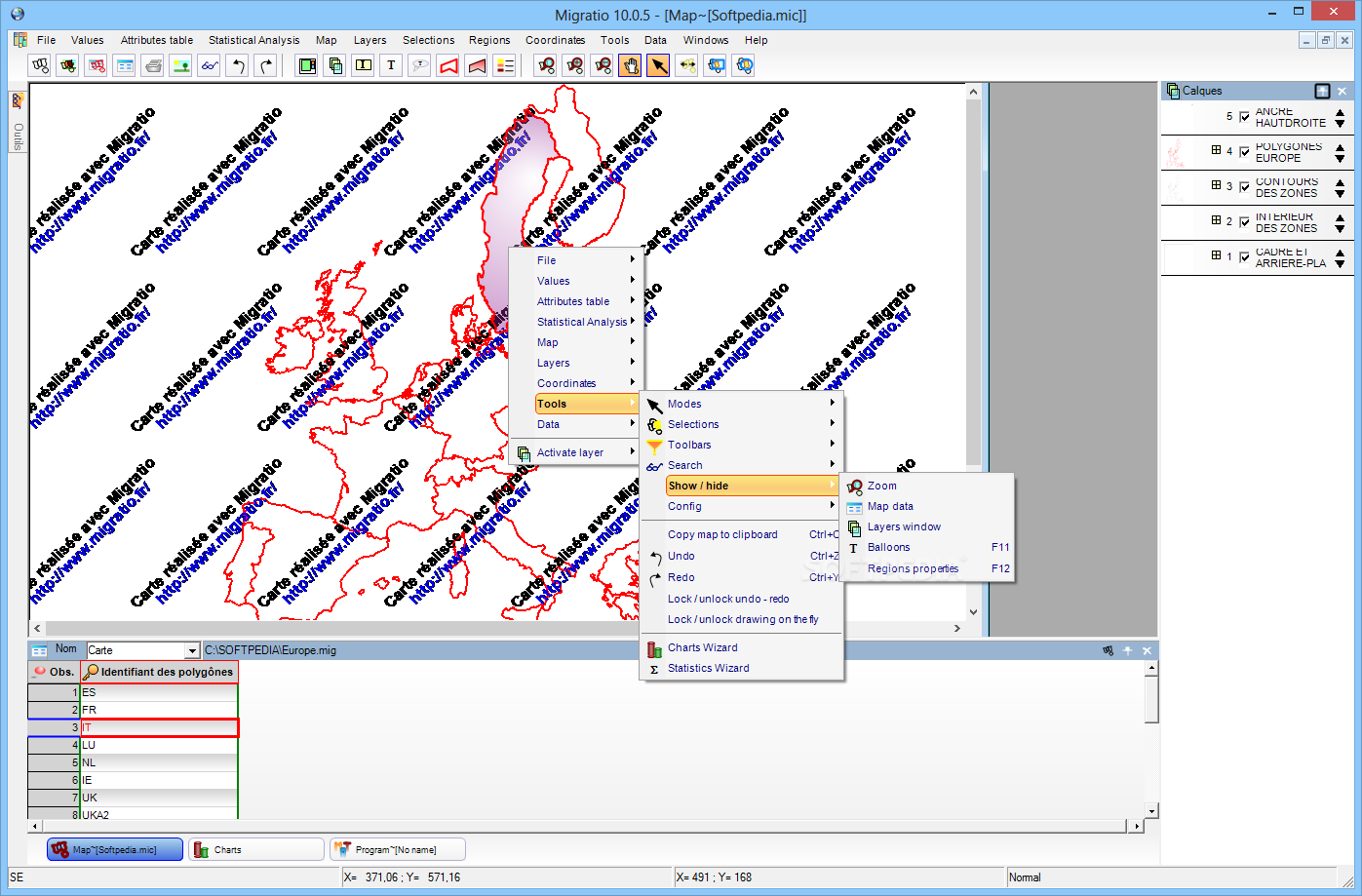
Task: Pin the Calques panel with pin icon
Action: [x=1322, y=91]
